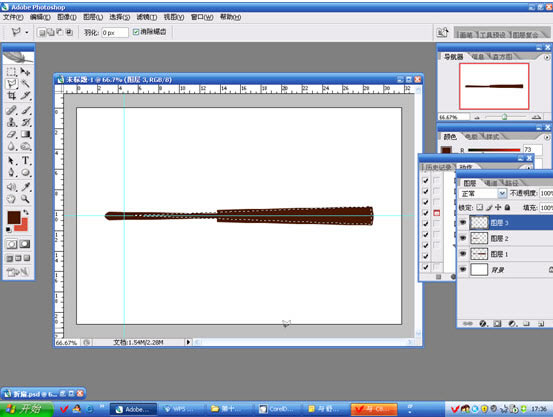553x417 pixels.
Task: Open the lasso tool preset picker arrow
Action: pos(27,32)
